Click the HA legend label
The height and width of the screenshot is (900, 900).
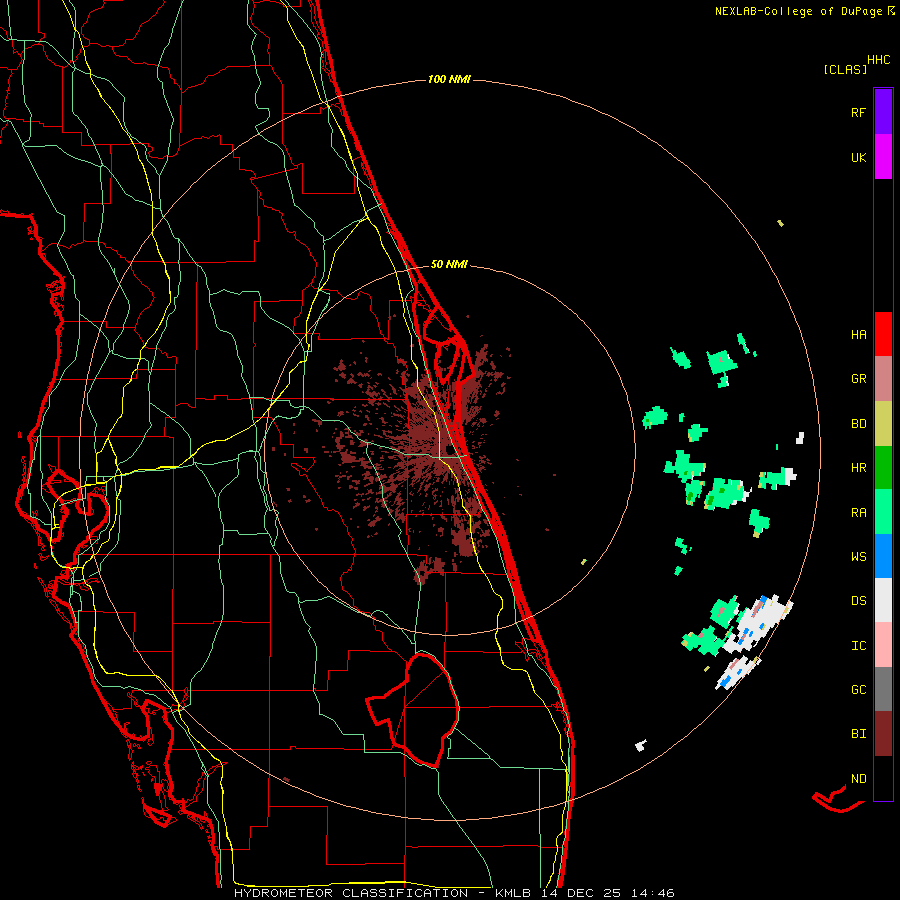tap(859, 335)
